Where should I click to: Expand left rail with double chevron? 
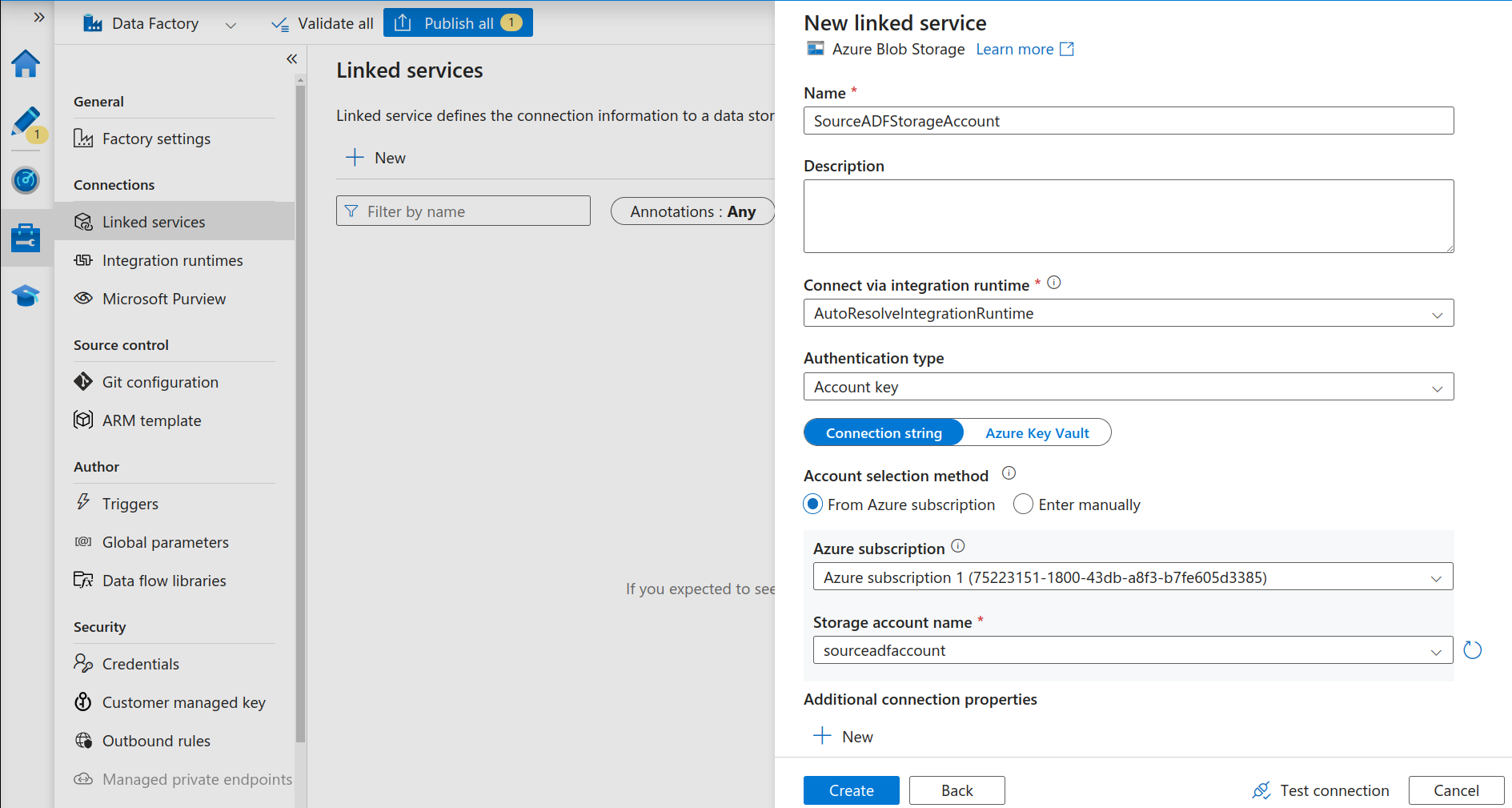point(38,17)
